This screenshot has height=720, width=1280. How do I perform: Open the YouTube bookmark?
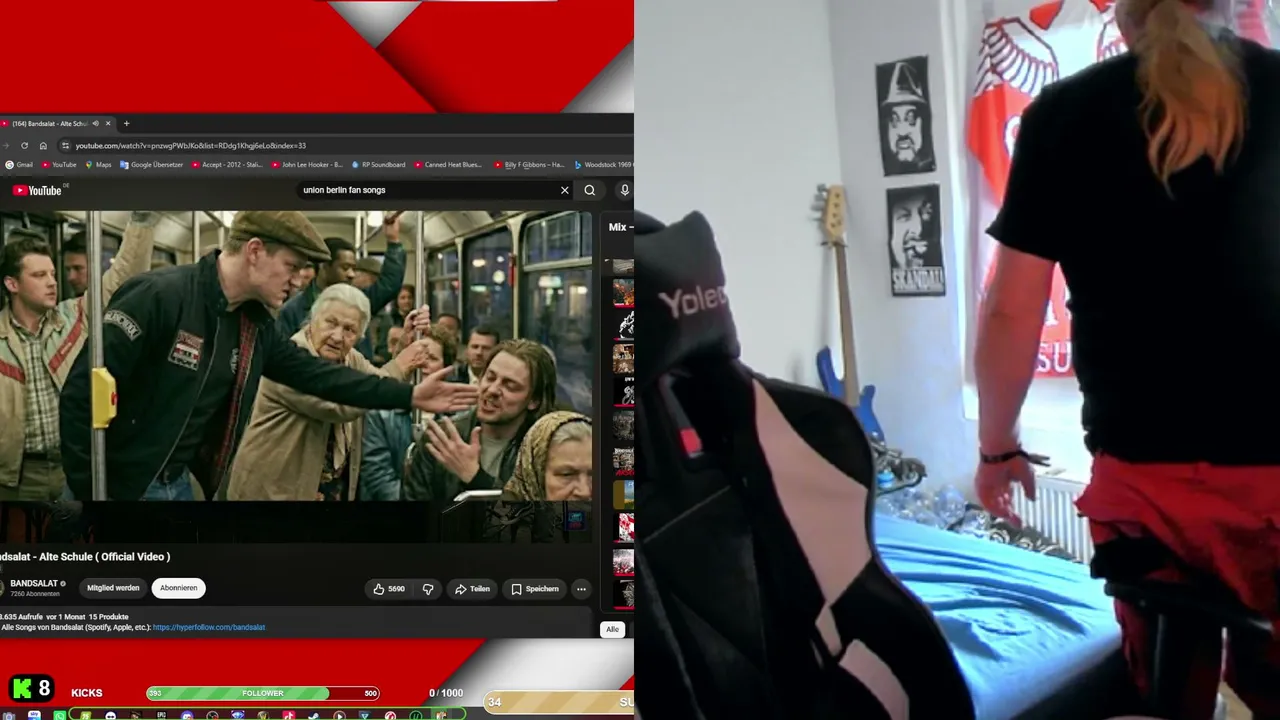click(59, 165)
